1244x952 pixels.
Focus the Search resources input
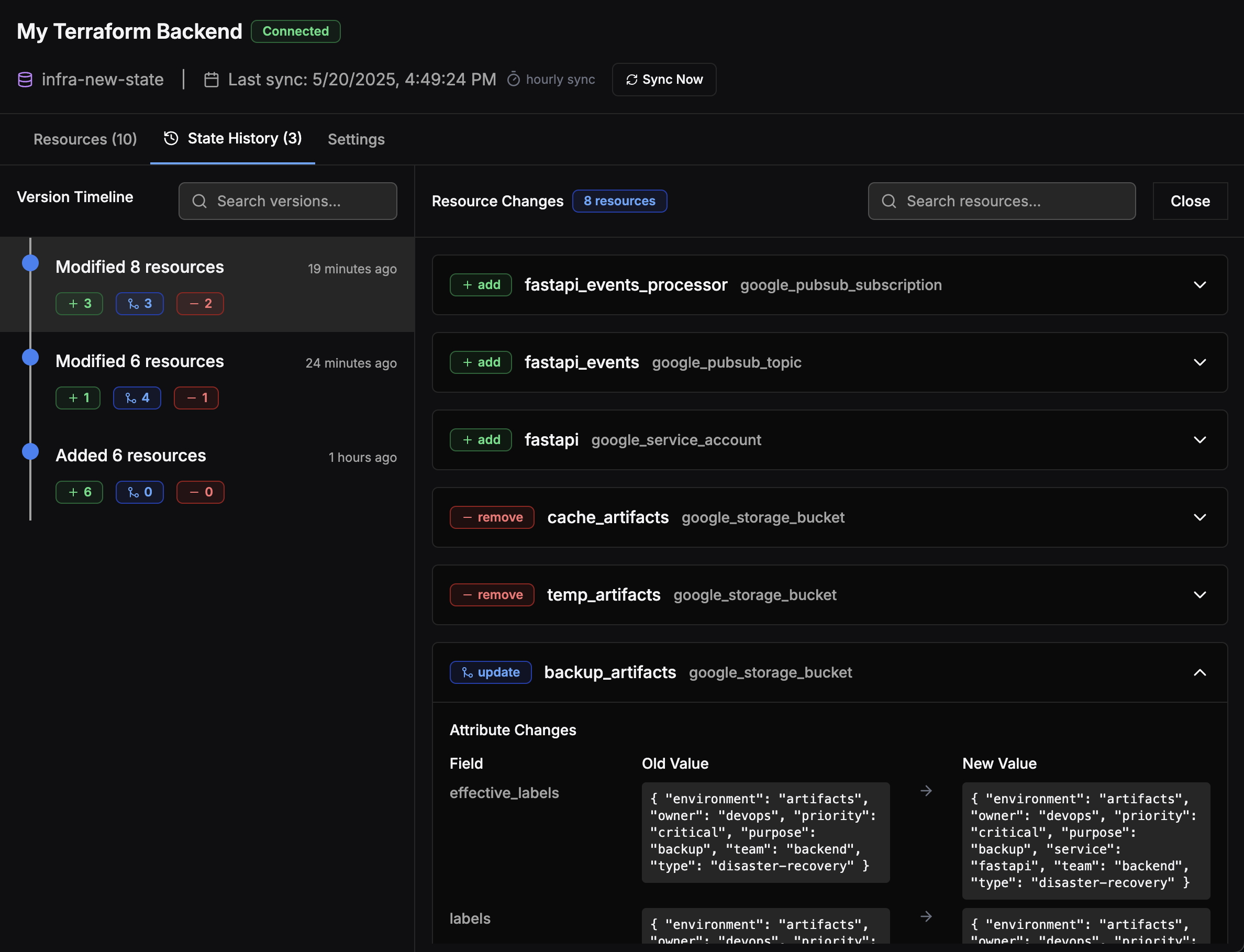point(1002,201)
